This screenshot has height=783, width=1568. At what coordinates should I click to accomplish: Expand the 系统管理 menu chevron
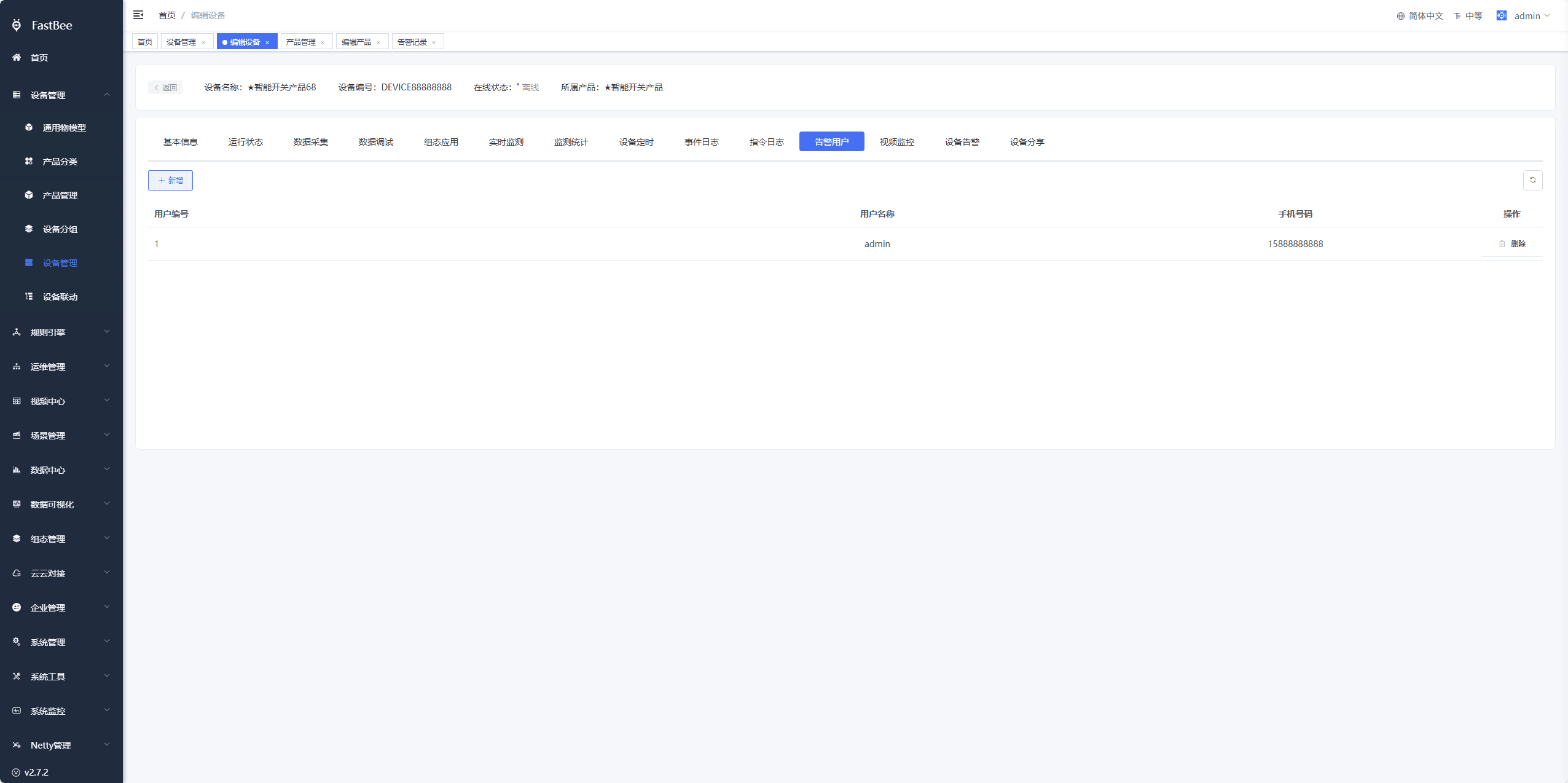(107, 642)
